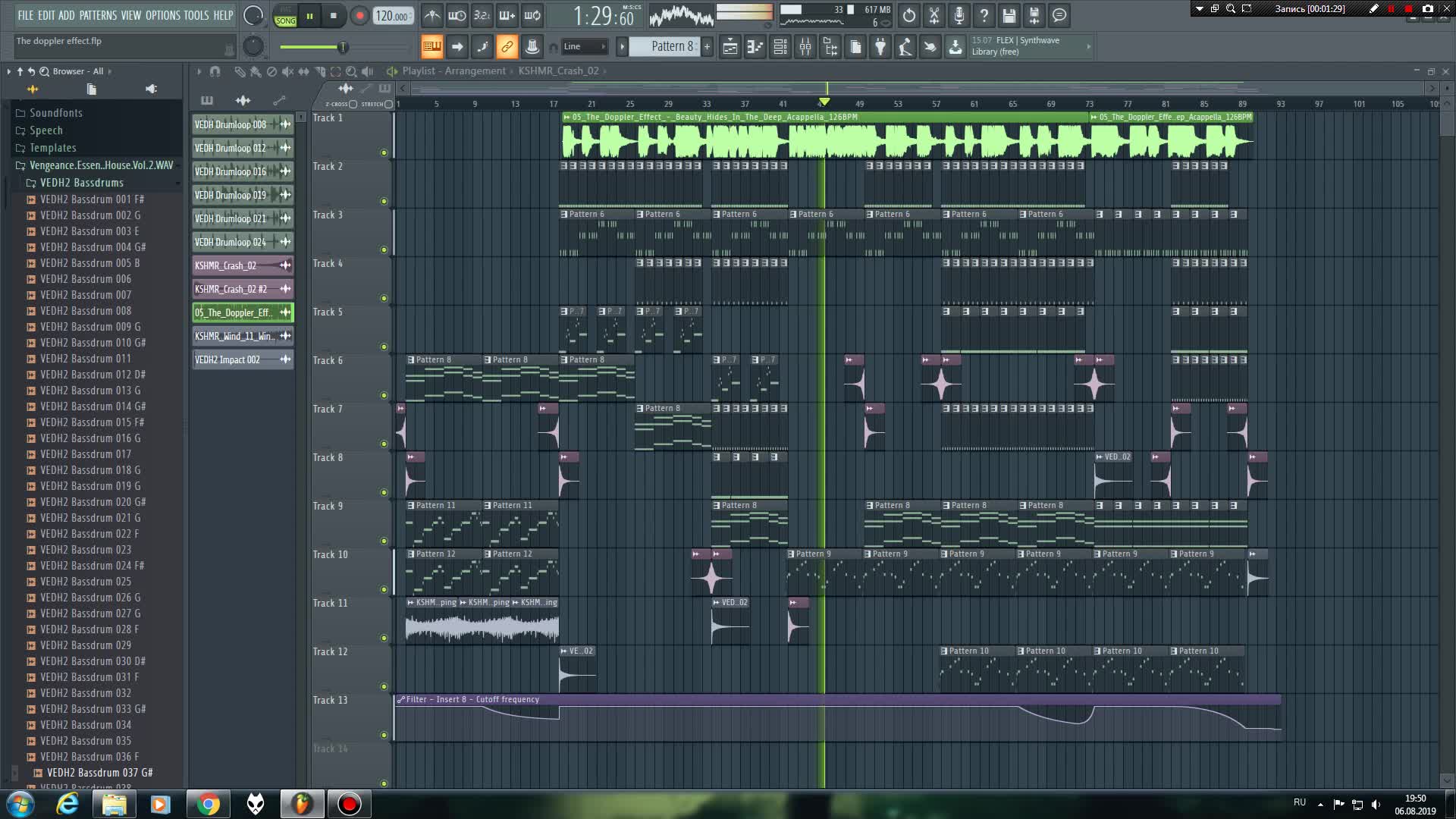
Task: Click the tempo field showing 120.000
Action: click(392, 16)
